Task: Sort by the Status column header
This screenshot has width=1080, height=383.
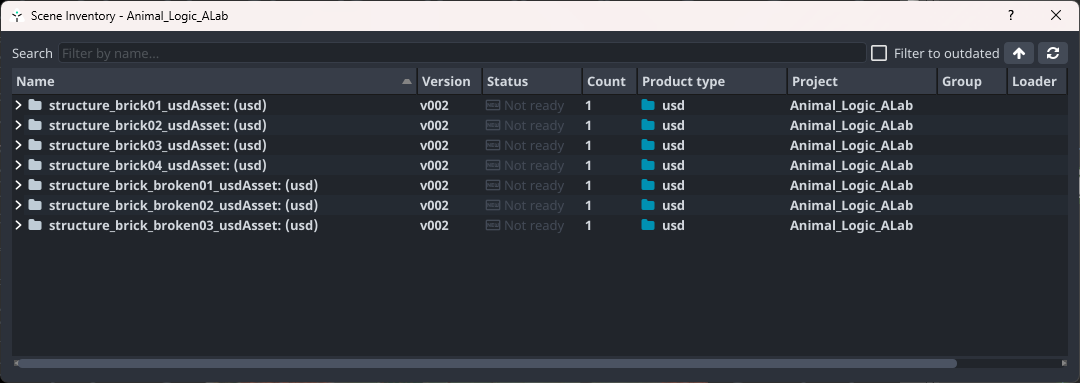Action: click(532, 81)
